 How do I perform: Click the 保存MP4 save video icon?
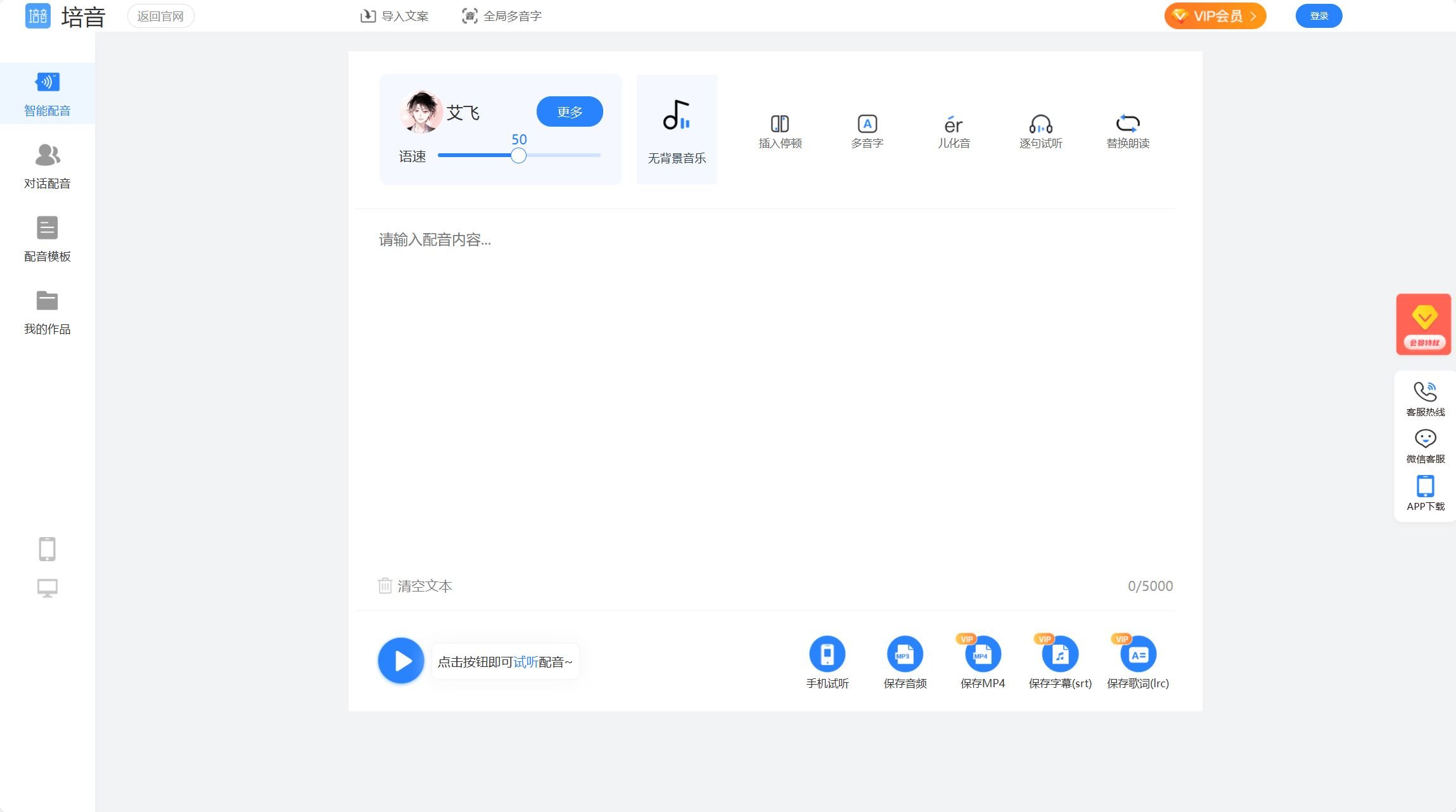point(981,661)
